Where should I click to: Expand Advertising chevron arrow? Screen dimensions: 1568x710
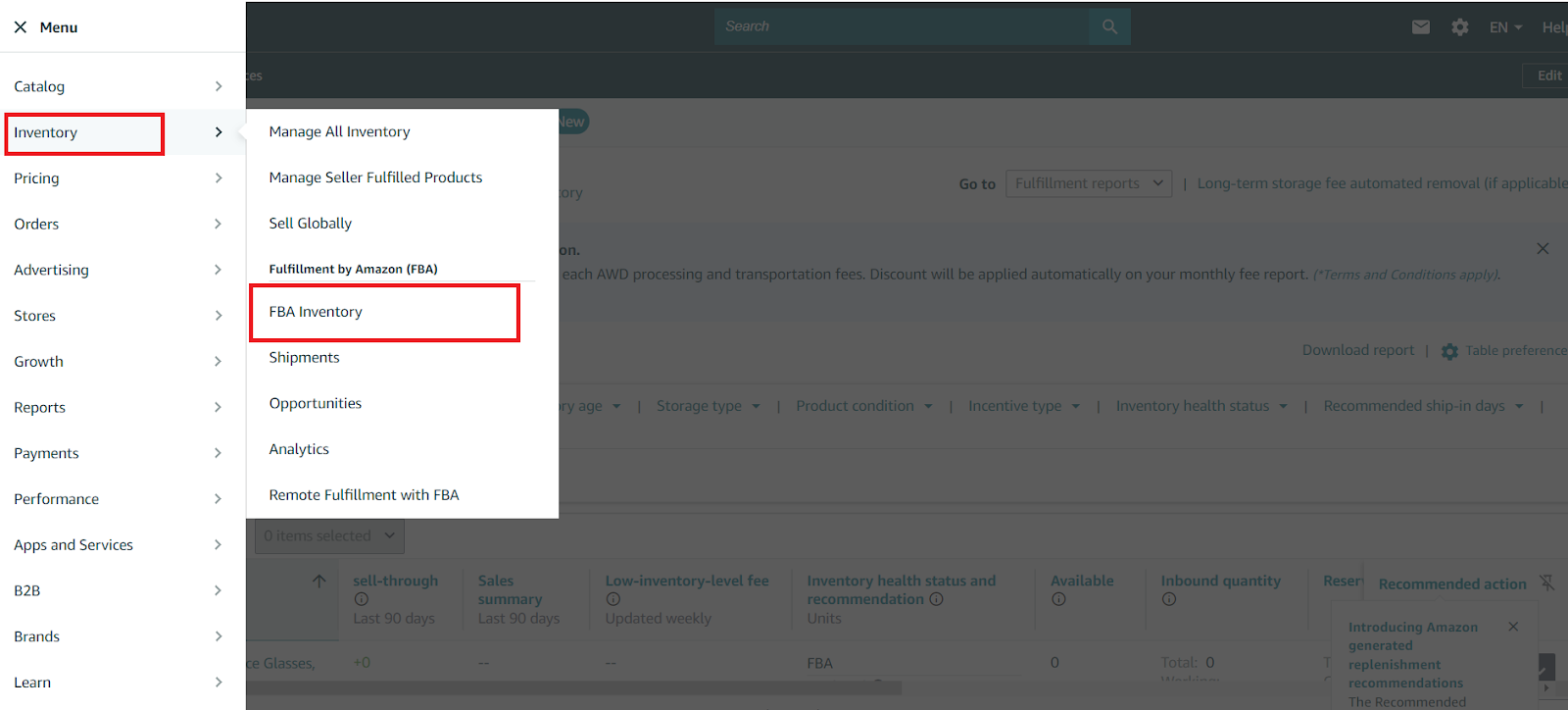219,270
